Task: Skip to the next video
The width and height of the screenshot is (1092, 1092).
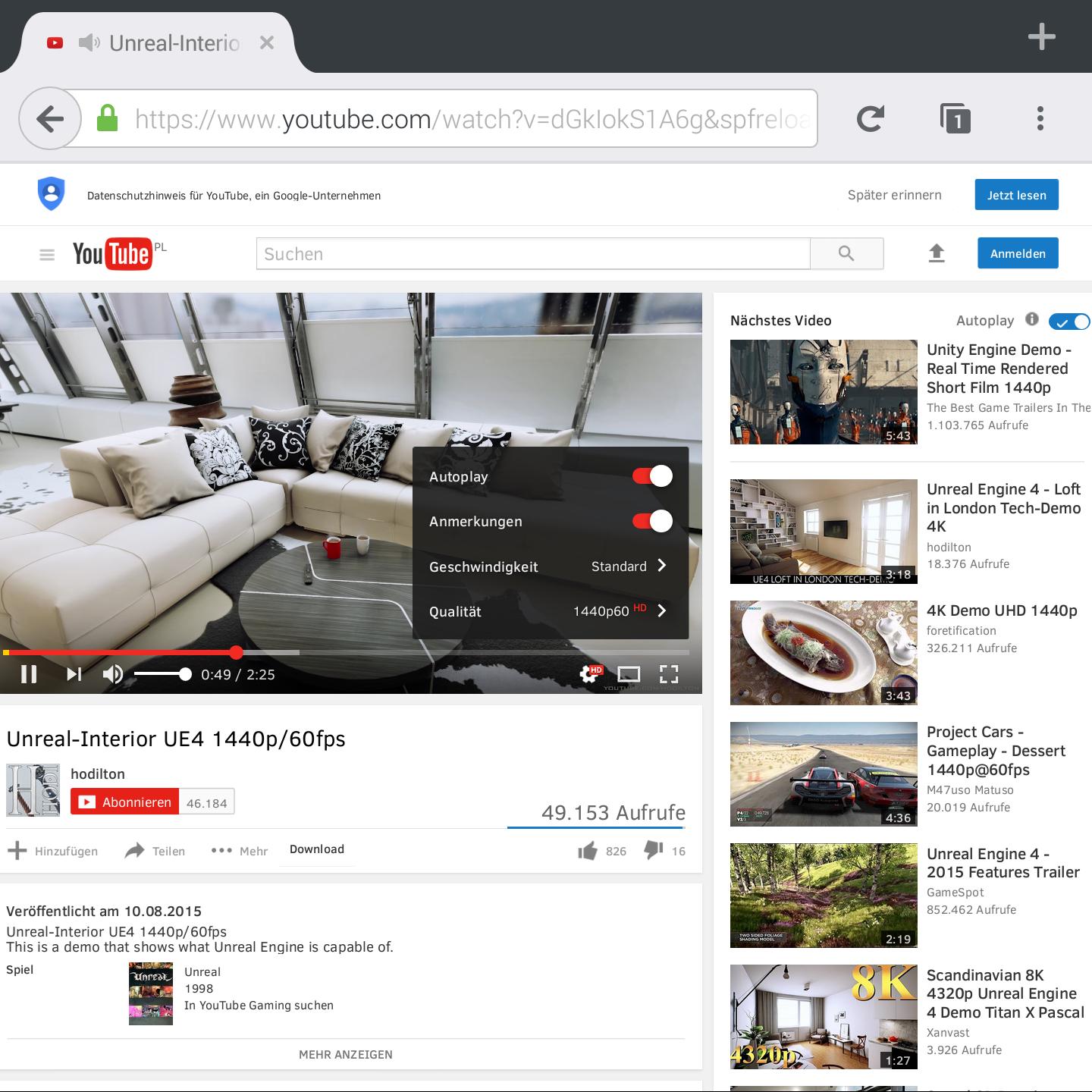Action: coord(74,674)
